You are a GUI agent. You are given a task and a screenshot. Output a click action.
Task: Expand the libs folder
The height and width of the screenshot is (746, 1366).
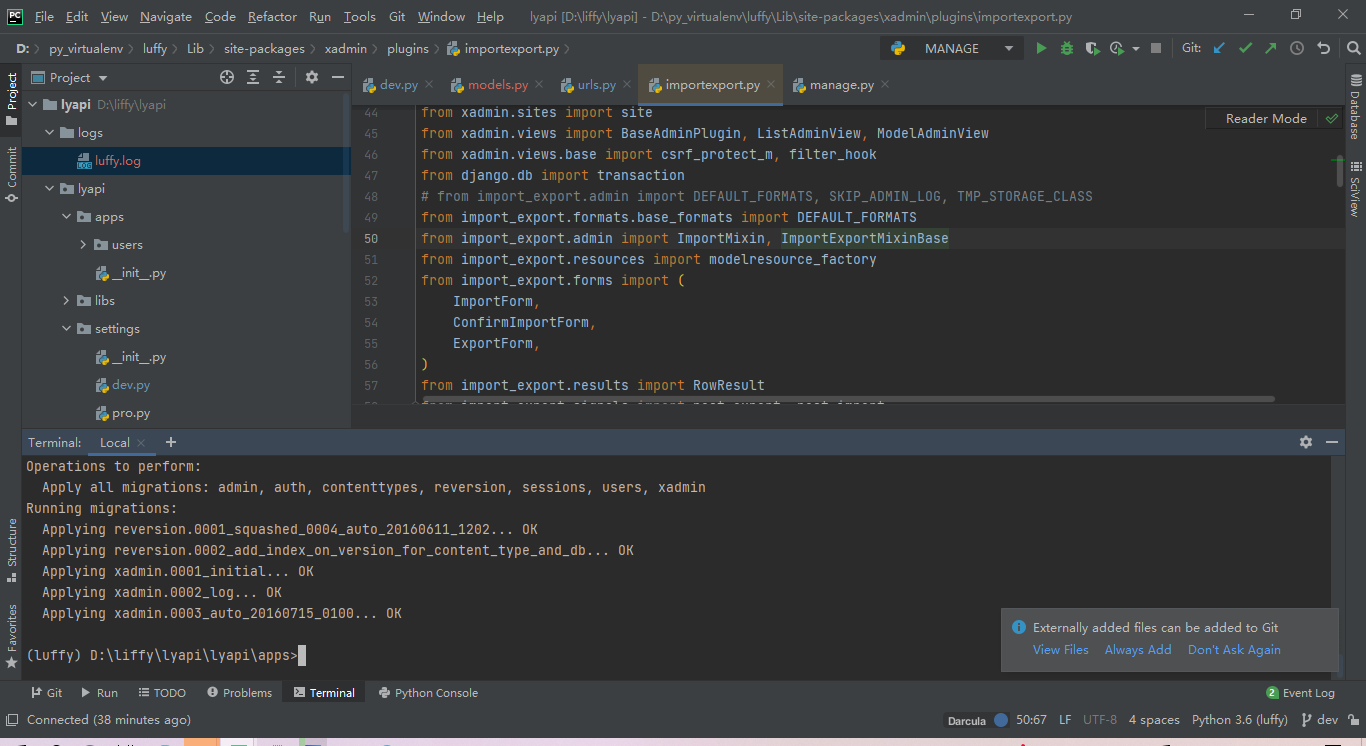(66, 300)
